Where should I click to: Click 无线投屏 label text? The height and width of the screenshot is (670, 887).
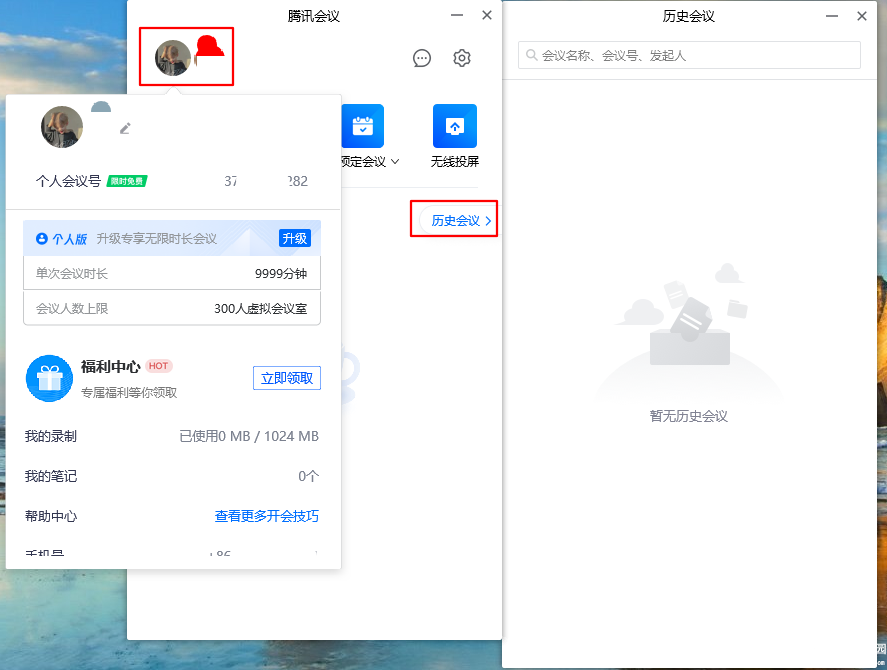455,162
